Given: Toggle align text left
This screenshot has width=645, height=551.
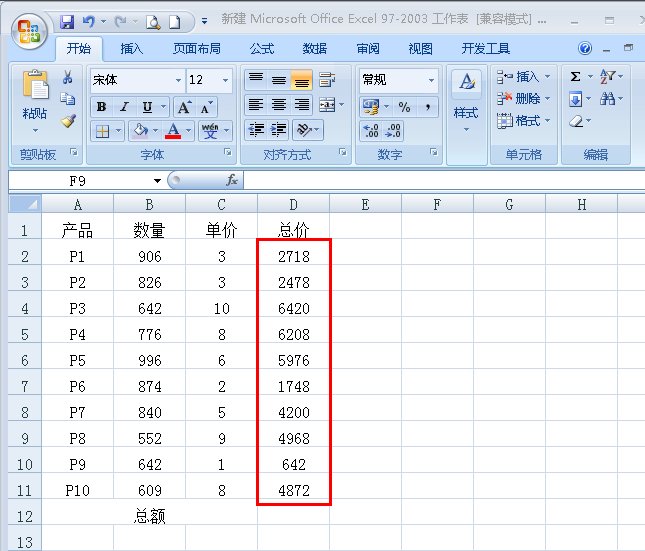Looking at the screenshot, I should [x=256, y=105].
